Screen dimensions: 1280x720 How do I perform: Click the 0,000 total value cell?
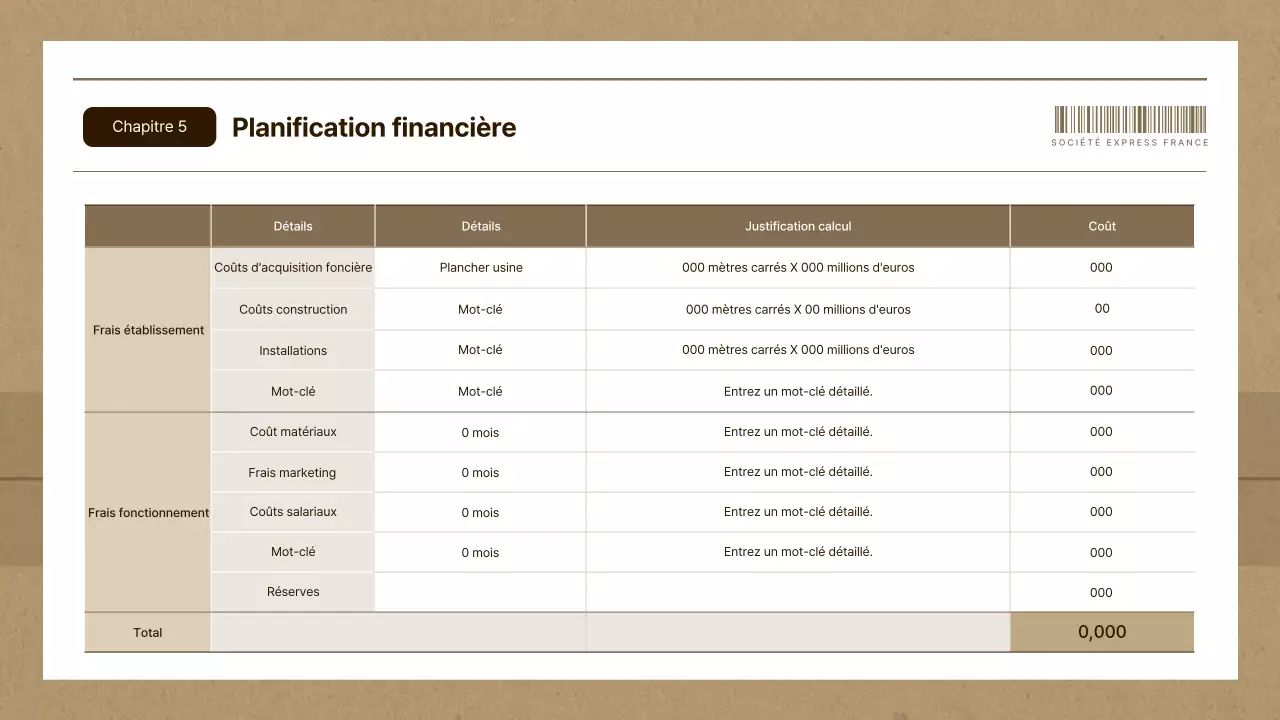[x=1101, y=632]
